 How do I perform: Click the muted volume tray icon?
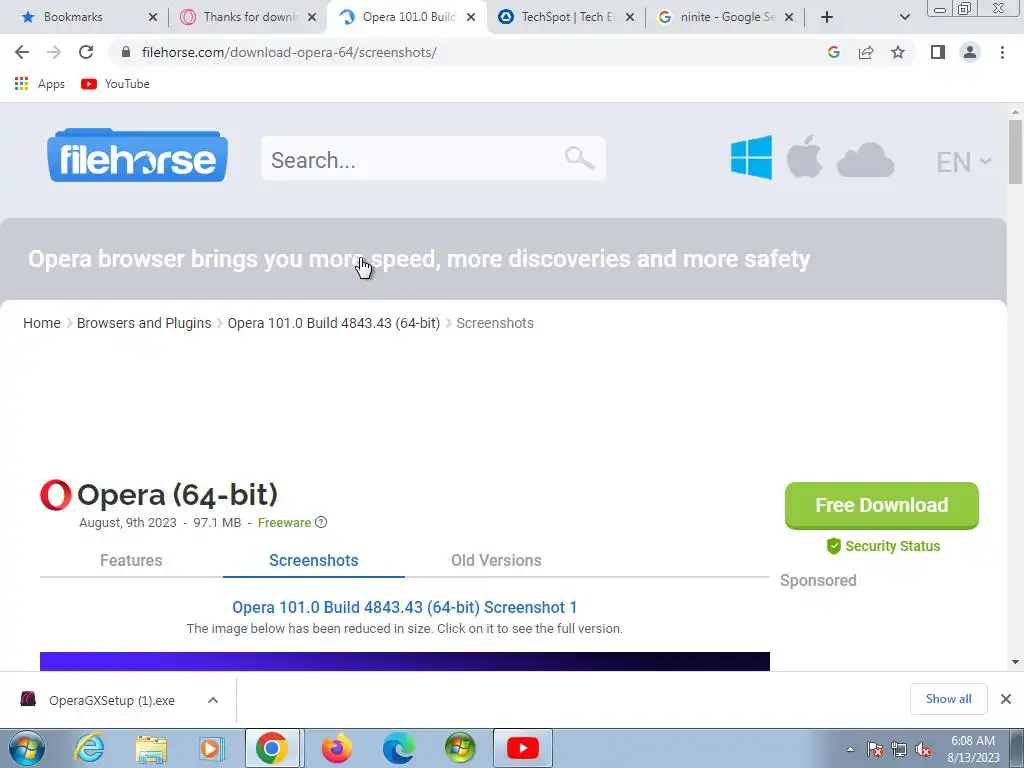(923, 750)
